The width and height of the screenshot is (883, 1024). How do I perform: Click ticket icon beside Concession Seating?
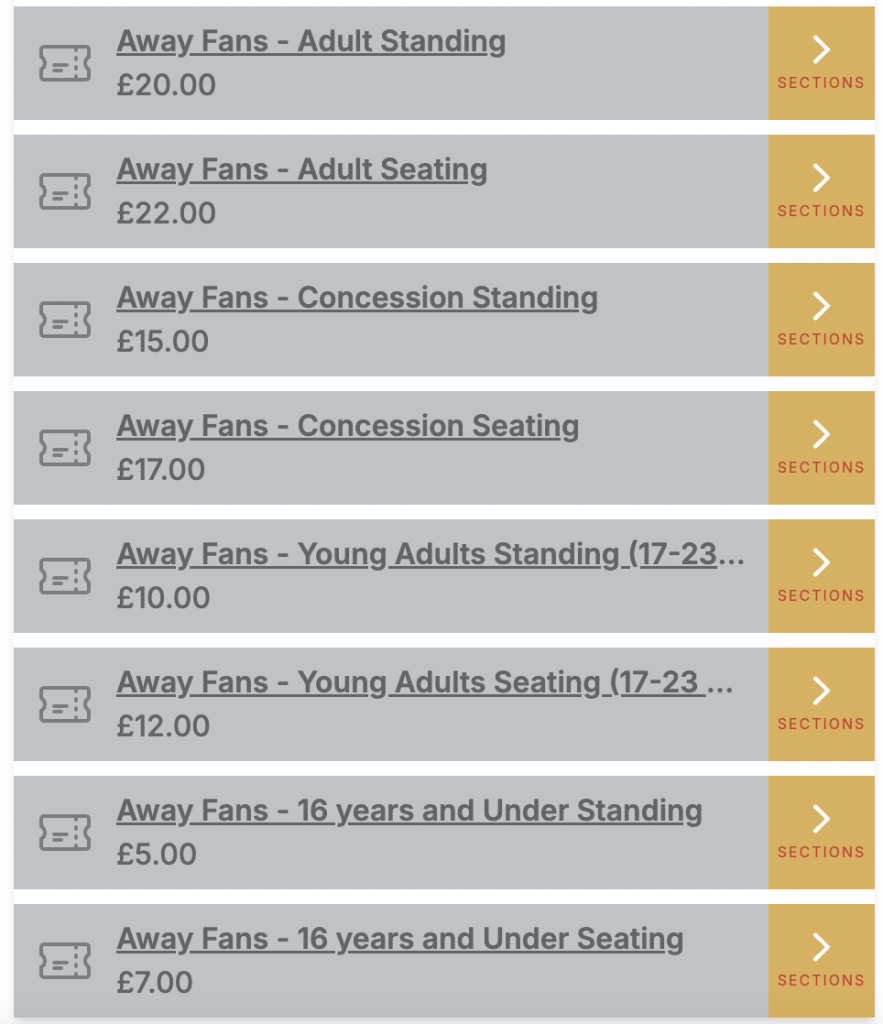65,448
